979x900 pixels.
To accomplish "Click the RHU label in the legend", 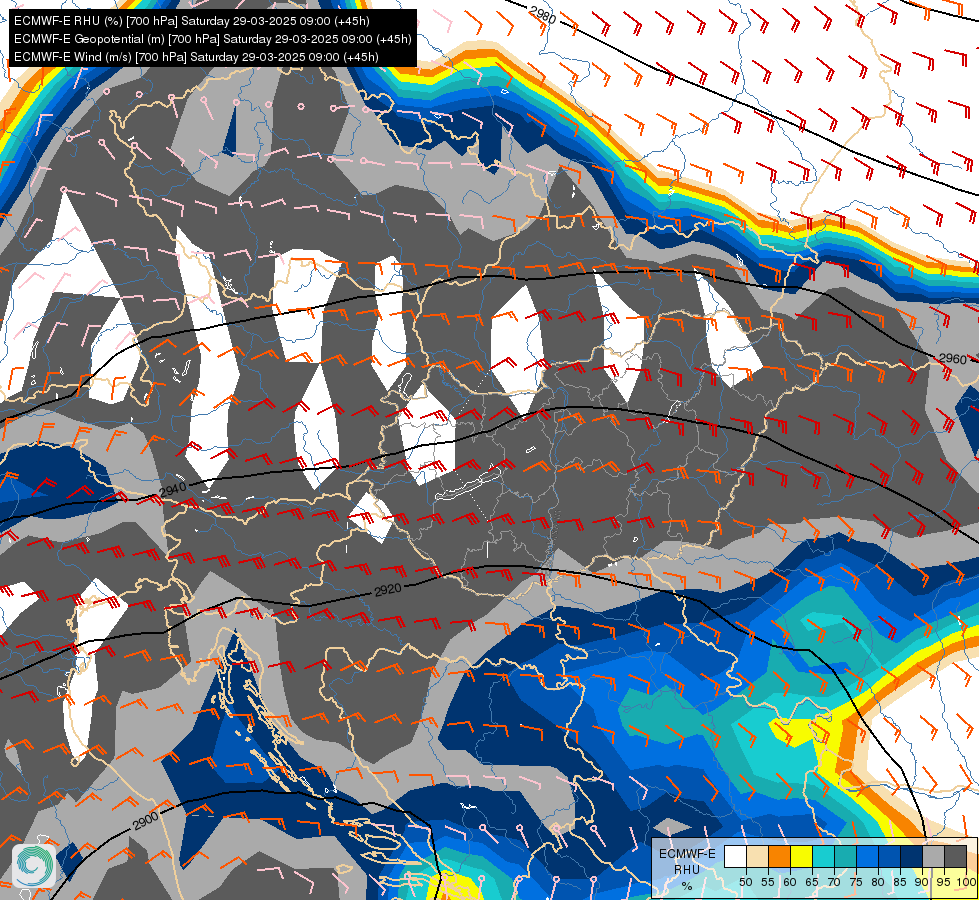I will [x=687, y=870].
